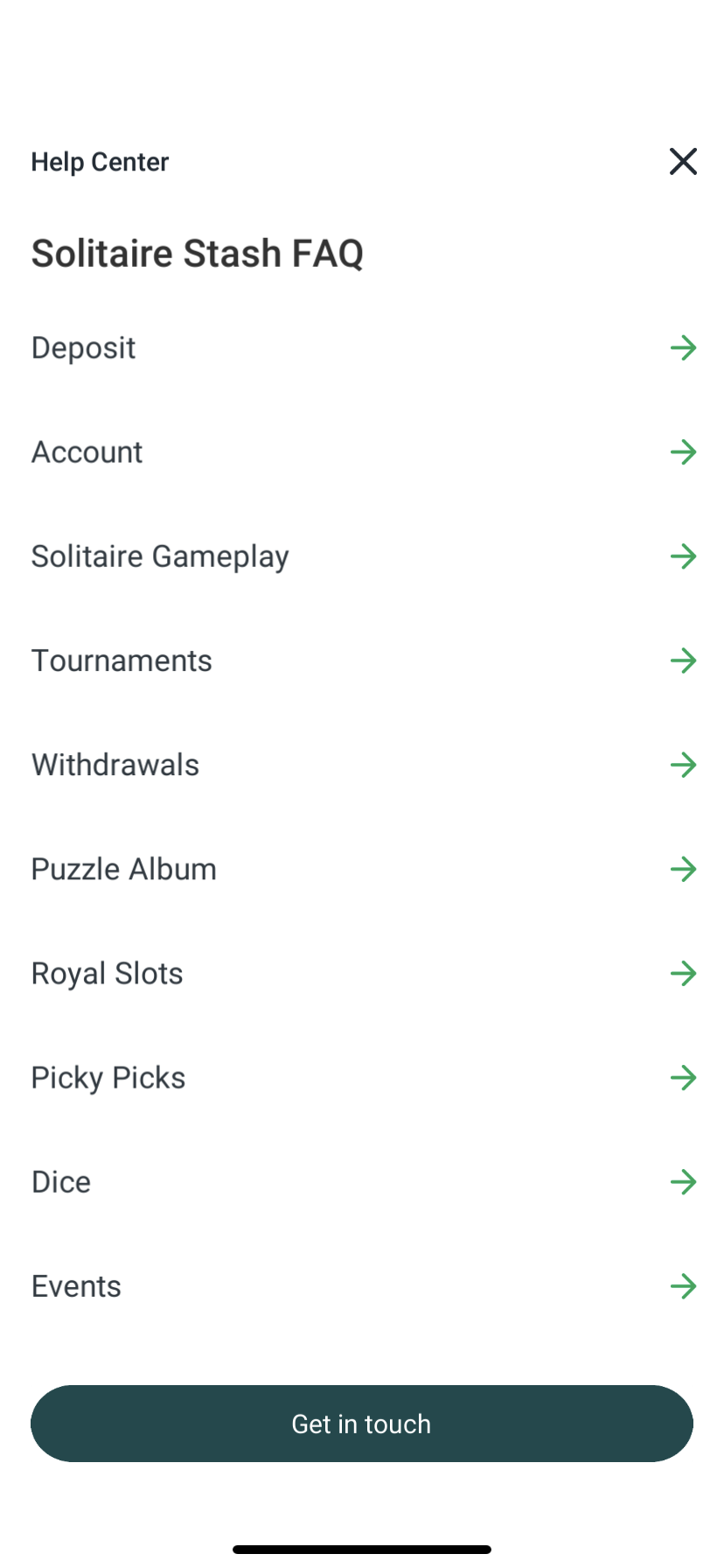724x1568 pixels.
Task: View the Tournaments help section
Action: [x=122, y=661]
